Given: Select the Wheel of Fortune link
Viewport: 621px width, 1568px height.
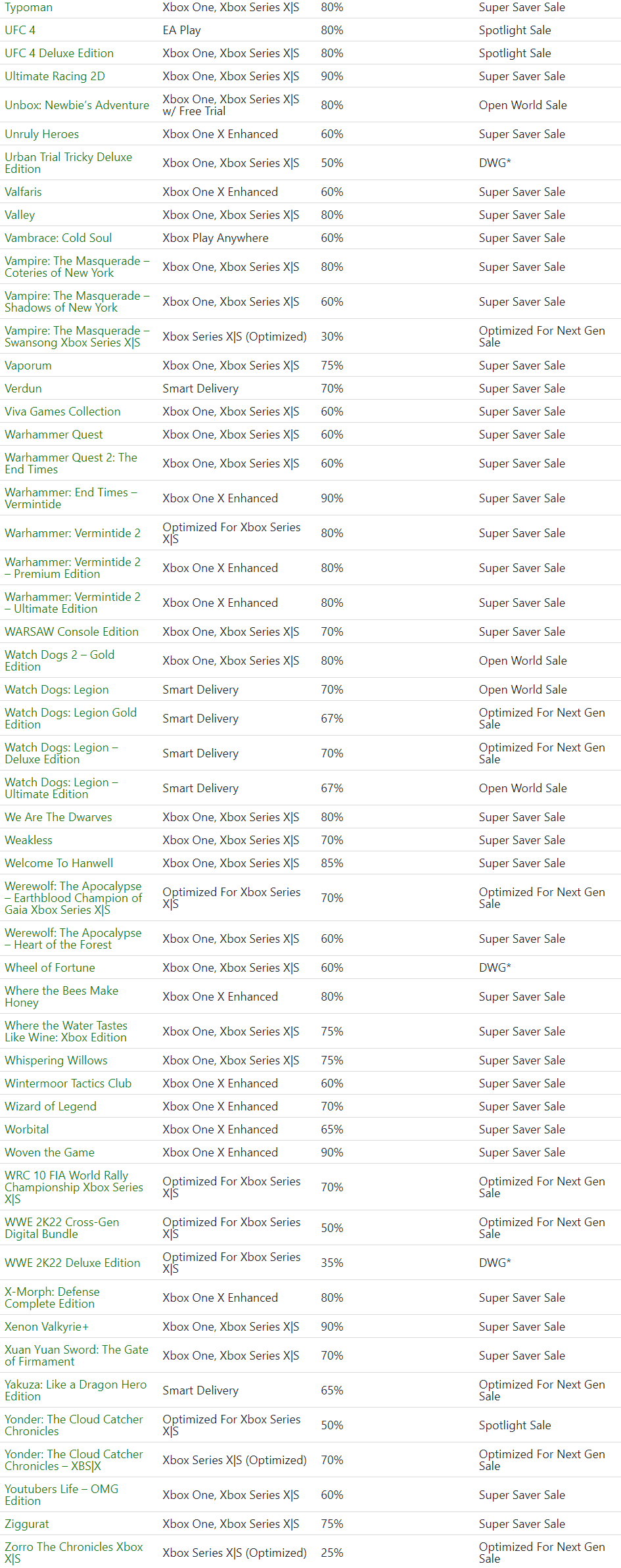Looking at the screenshot, I should (x=49, y=968).
